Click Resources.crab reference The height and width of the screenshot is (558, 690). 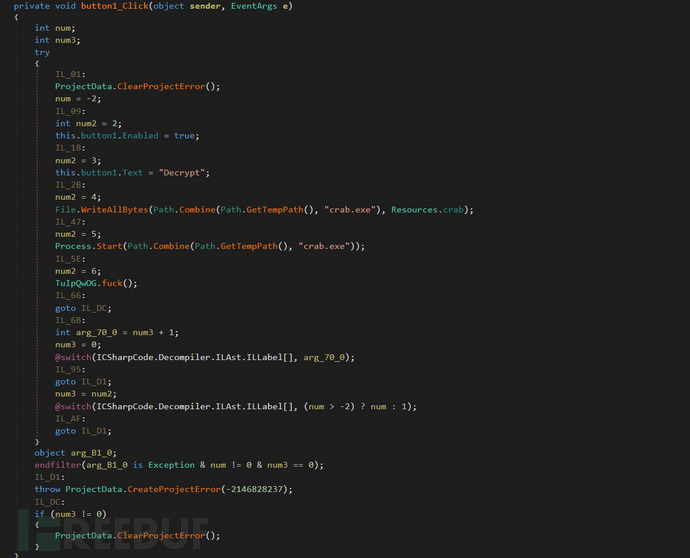pos(428,210)
